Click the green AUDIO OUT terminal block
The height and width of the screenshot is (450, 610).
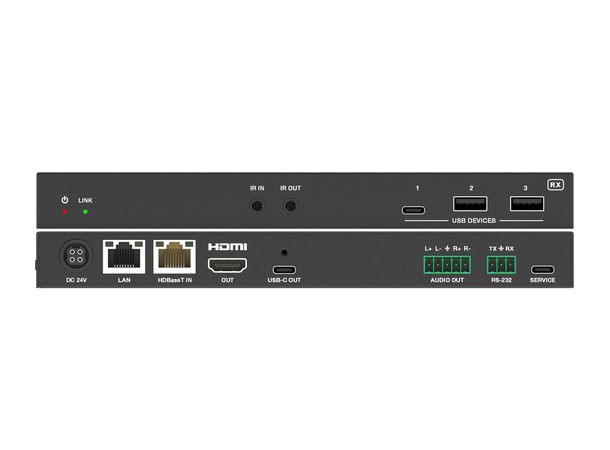click(447, 264)
